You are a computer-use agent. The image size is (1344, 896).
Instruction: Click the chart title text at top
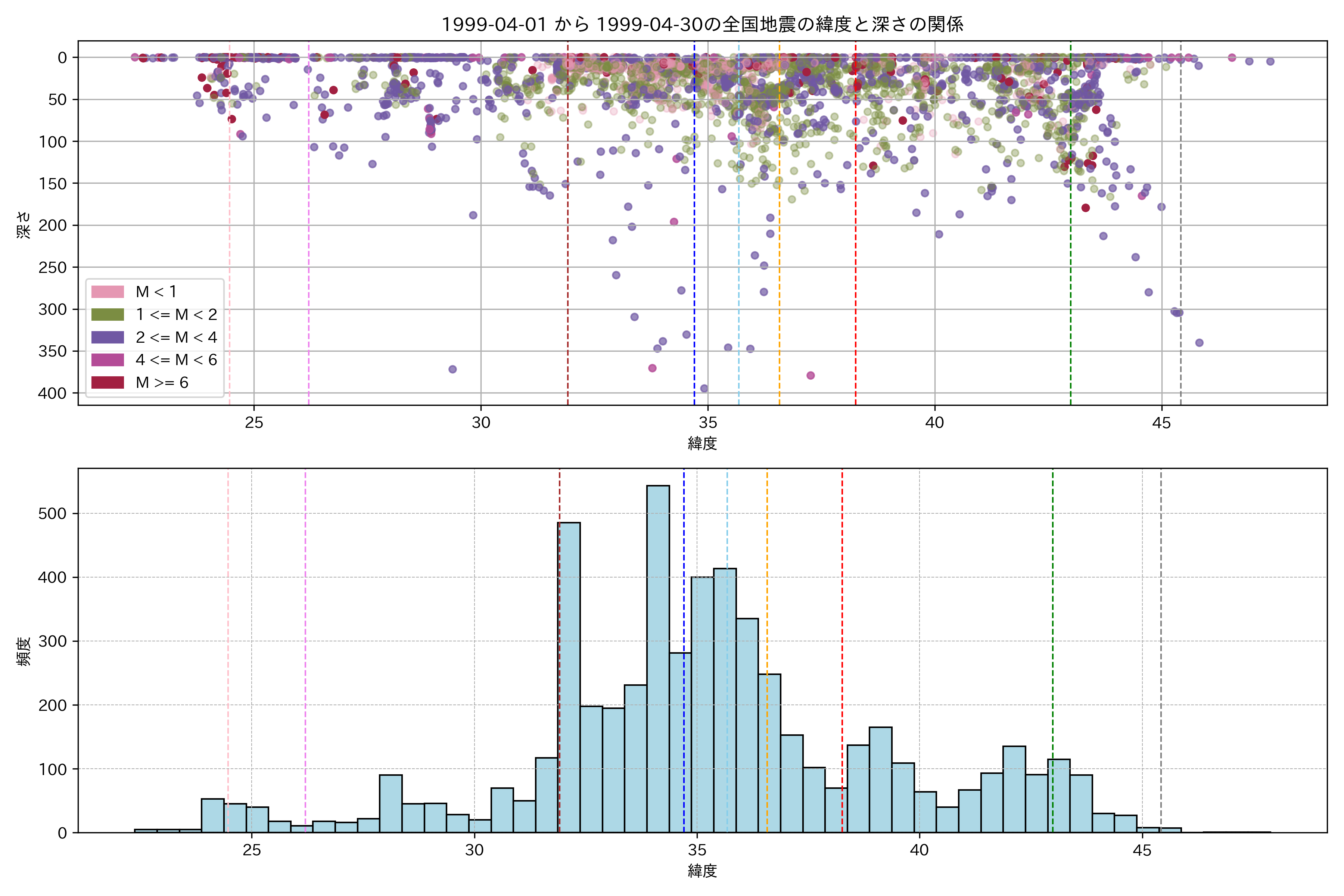coord(702,24)
